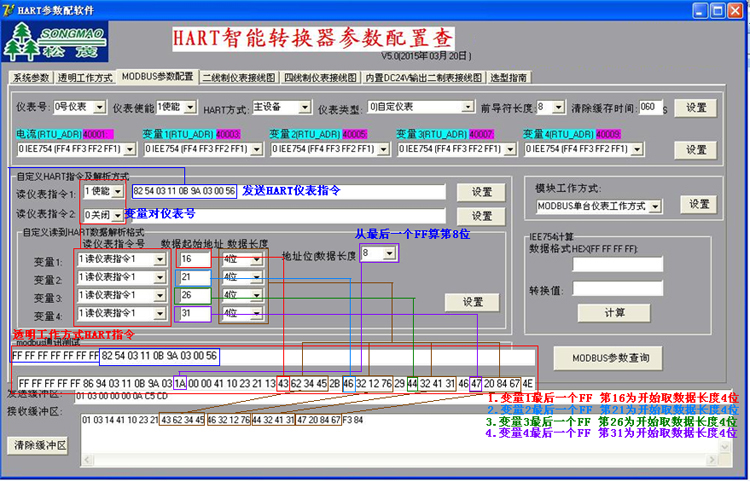This screenshot has width=750, height=482.
Task: Click the 清除缓冲区 button
Action: point(38,446)
